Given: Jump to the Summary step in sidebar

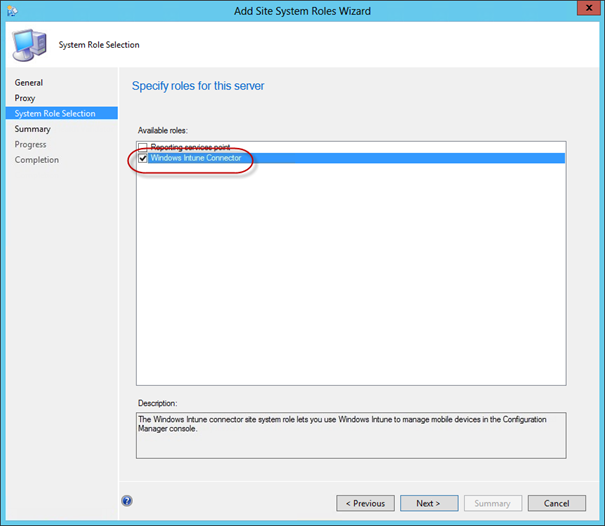Looking at the screenshot, I should pyautogui.click(x=32, y=129).
